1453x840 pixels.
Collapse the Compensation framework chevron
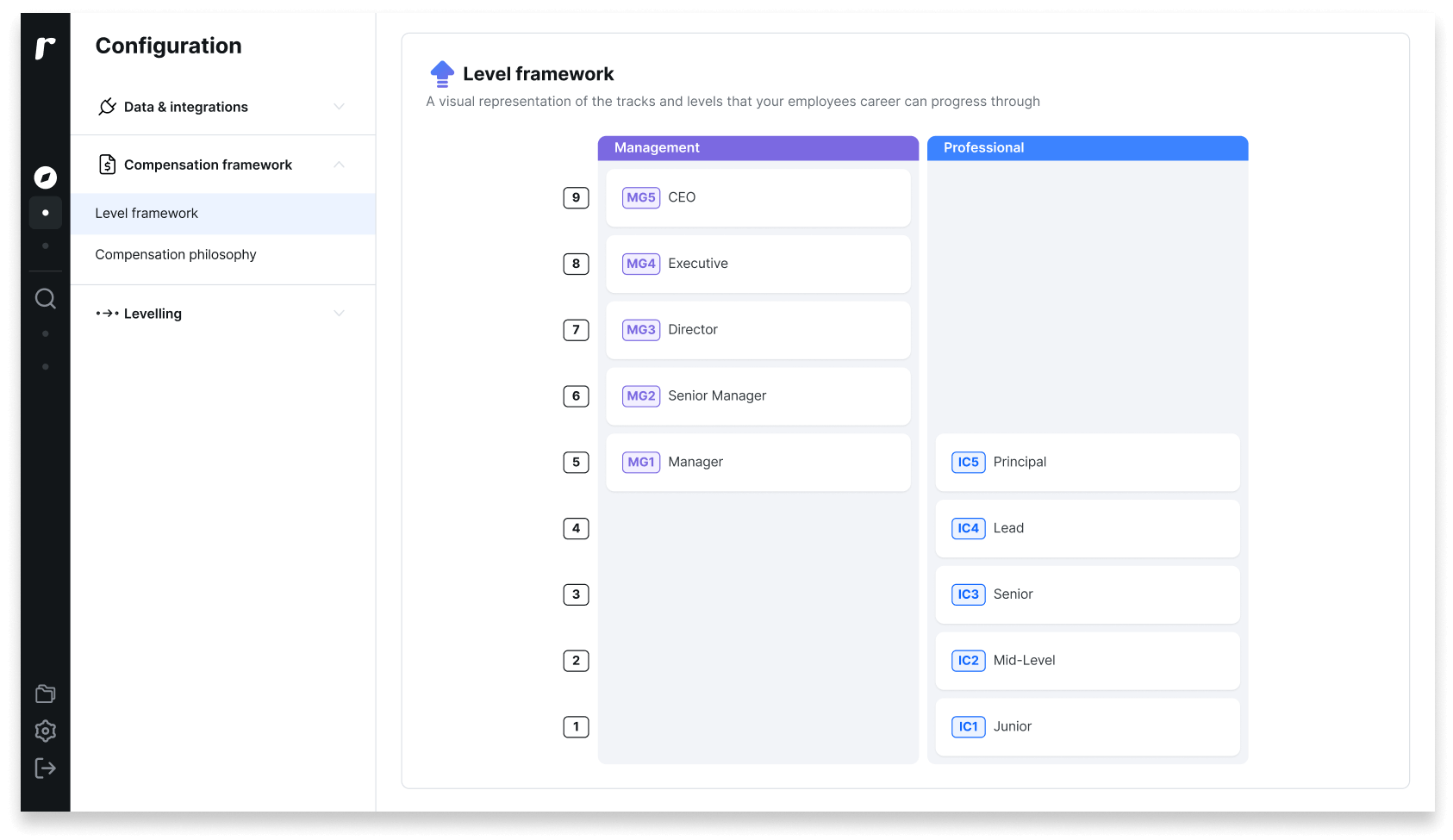(339, 165)
